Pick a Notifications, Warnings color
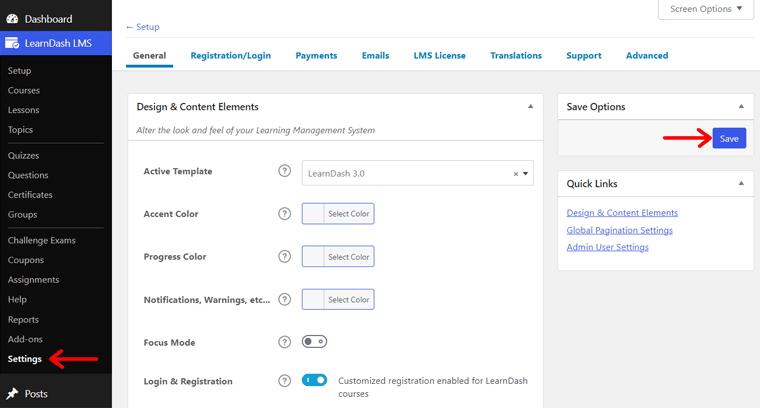This screenshot has height=408, width=760. (x=338, y=299)
